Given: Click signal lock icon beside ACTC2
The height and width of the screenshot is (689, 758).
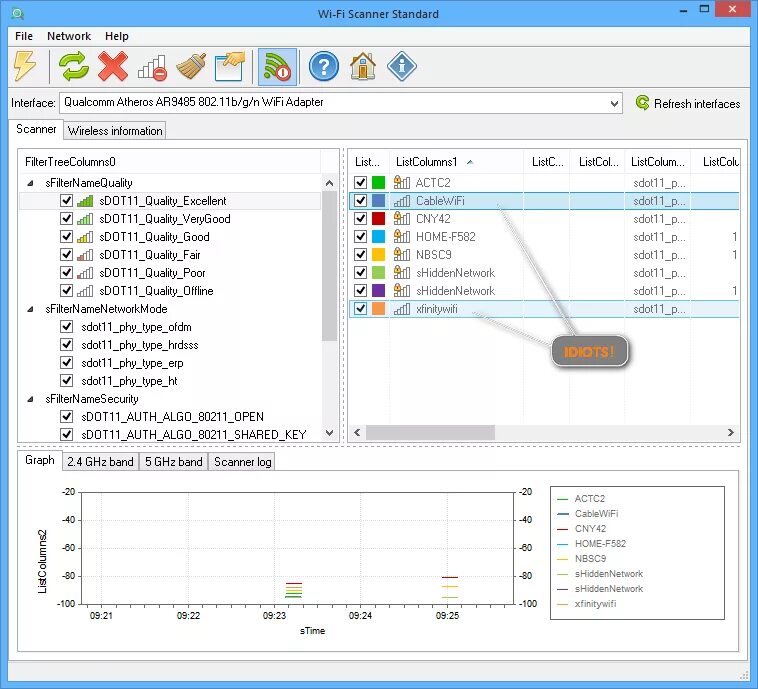Looking at the screenshot, I should coord(401,182).
